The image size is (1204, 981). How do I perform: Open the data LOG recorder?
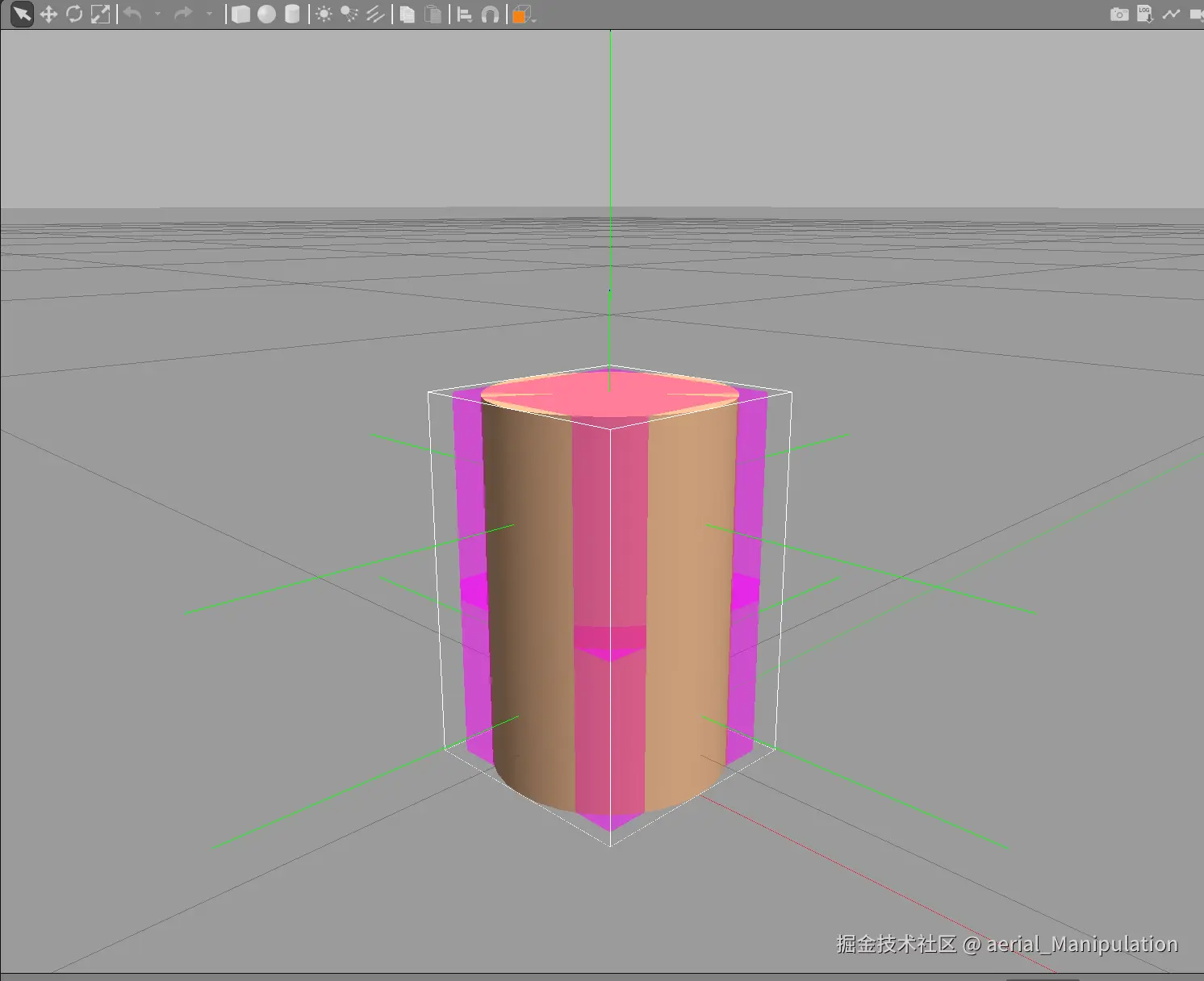coord(1145,15)
